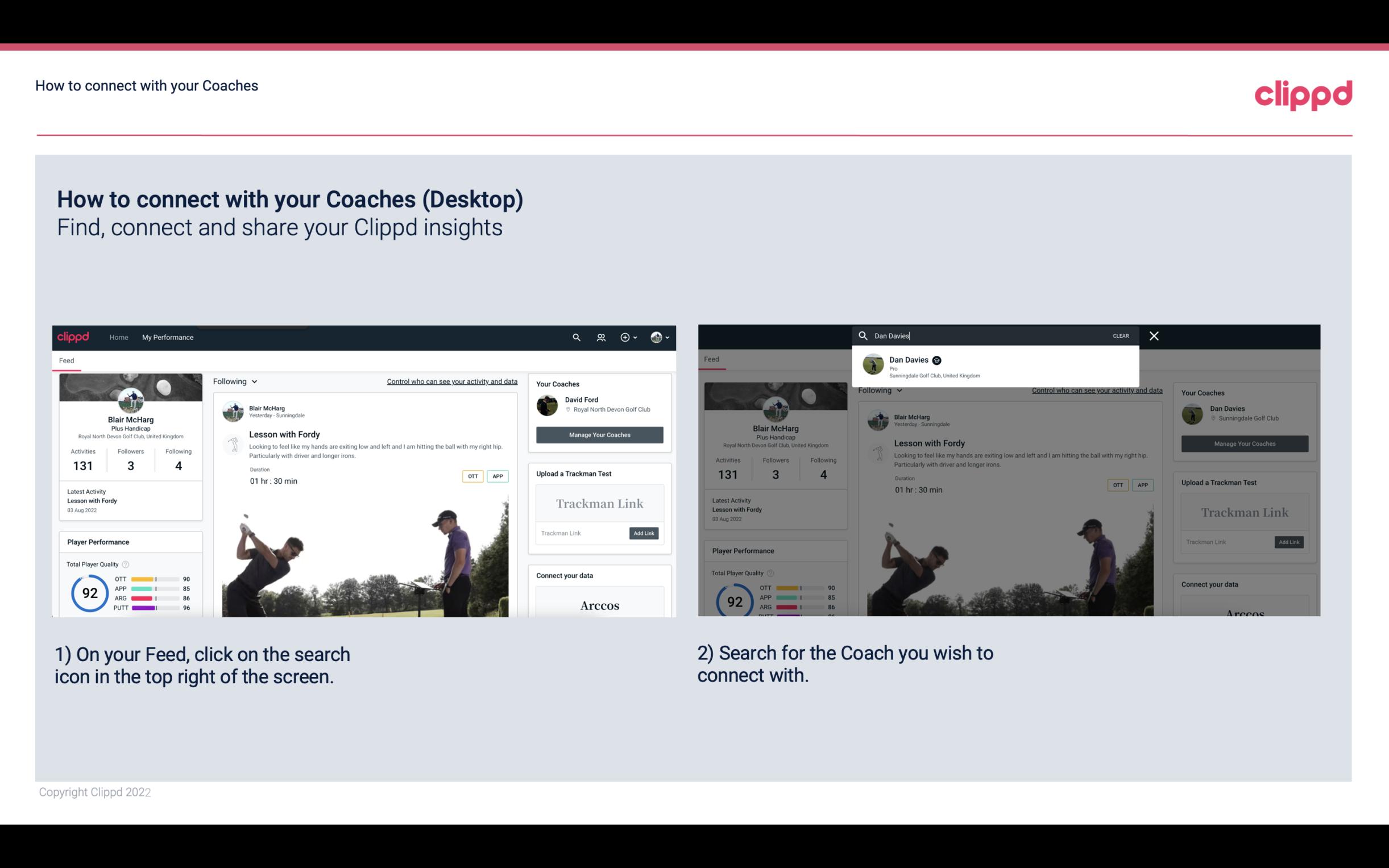
Task: Click the globe/language icon in top right
Action: [x=655, y=337]
